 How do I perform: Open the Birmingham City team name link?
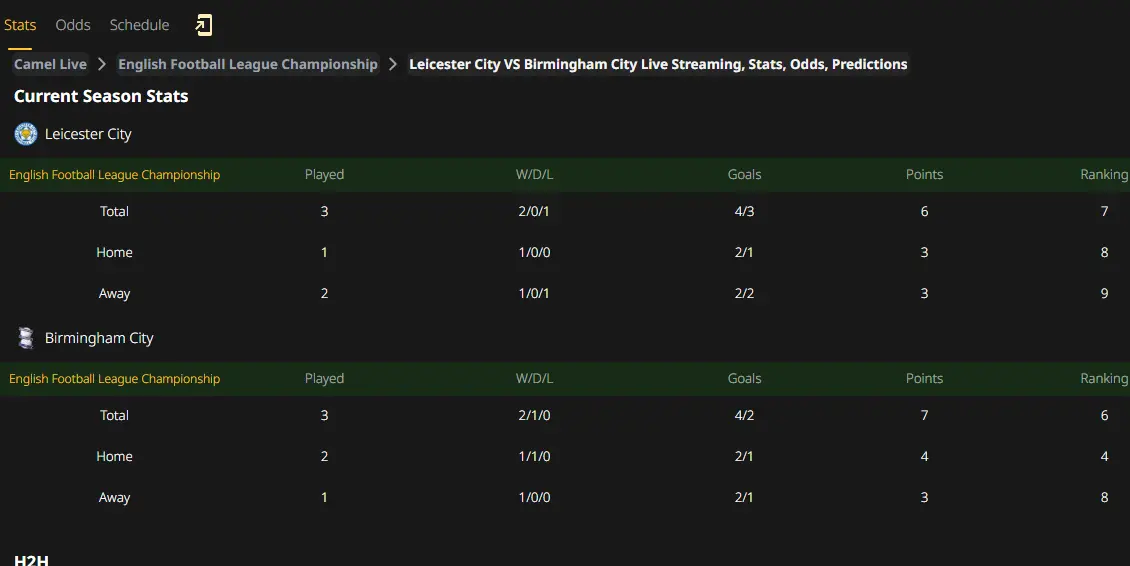tap(99, 338)
